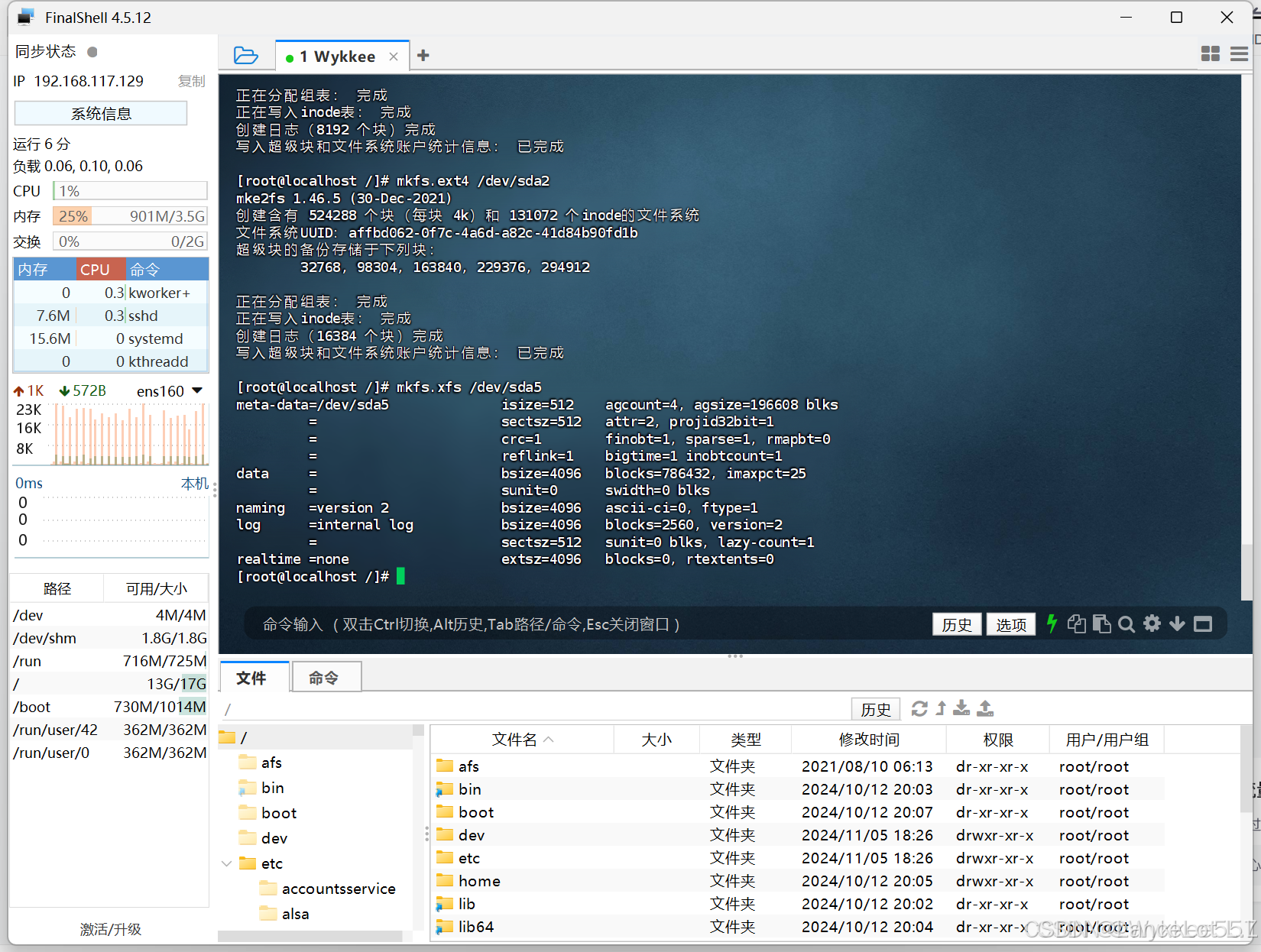This screenshot has height=952, width=1261.
Task: Select the lib64 row in file list
Action: coord(798,927)
